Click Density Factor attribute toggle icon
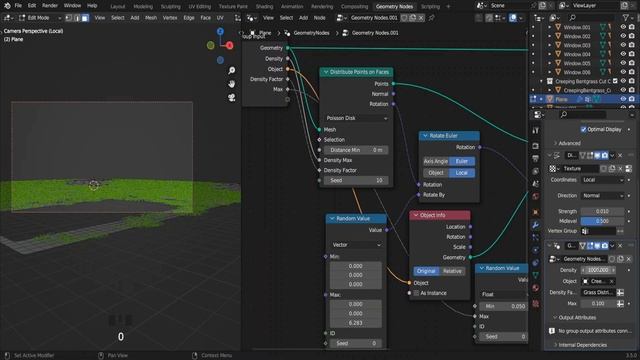640x360 pixels. (x=620, y=293)
